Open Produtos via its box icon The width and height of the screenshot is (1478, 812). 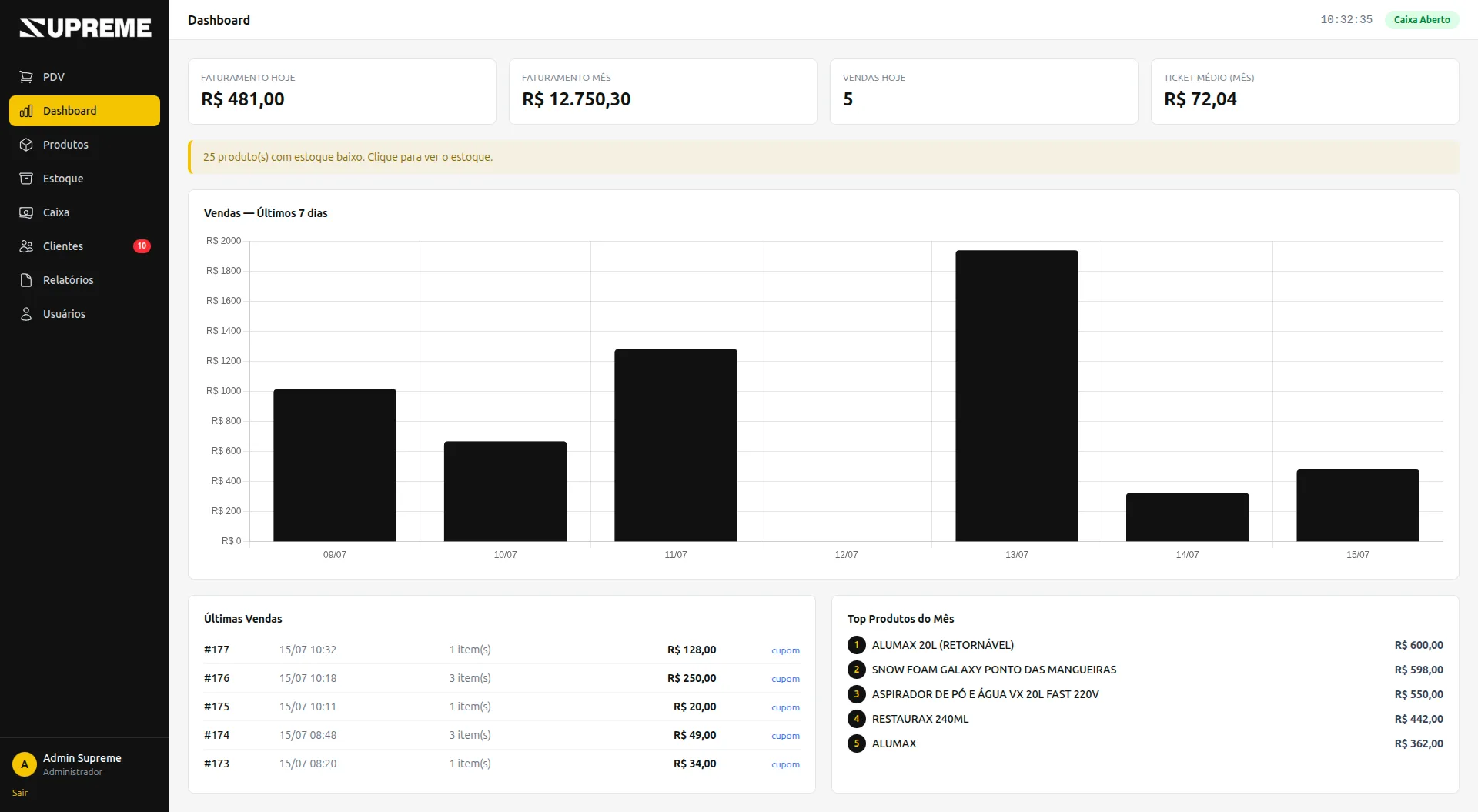point(26,145)
